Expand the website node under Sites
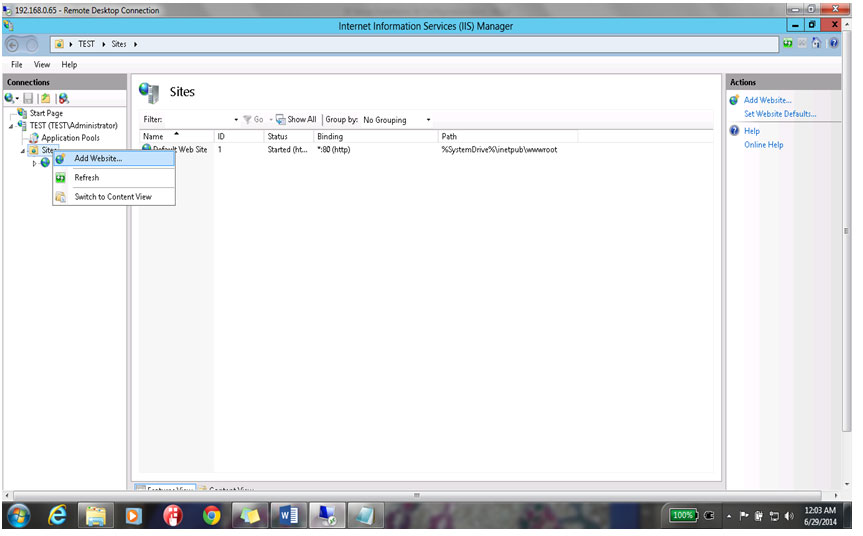The width and height of the screenshot is (863, 536). coord(34,163)
